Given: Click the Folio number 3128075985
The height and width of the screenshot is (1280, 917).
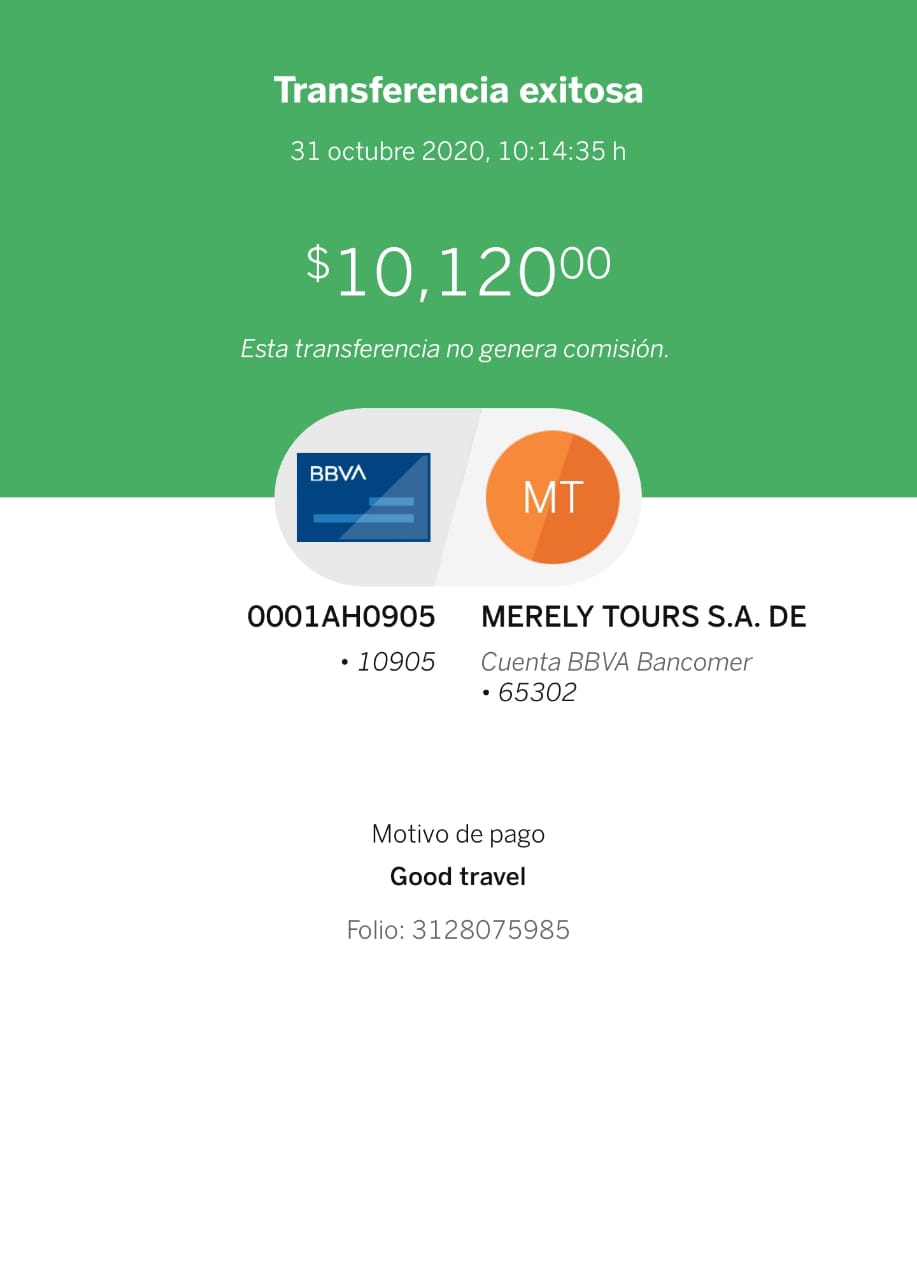Looking at the screenshot, I should [x=458, y=930].
